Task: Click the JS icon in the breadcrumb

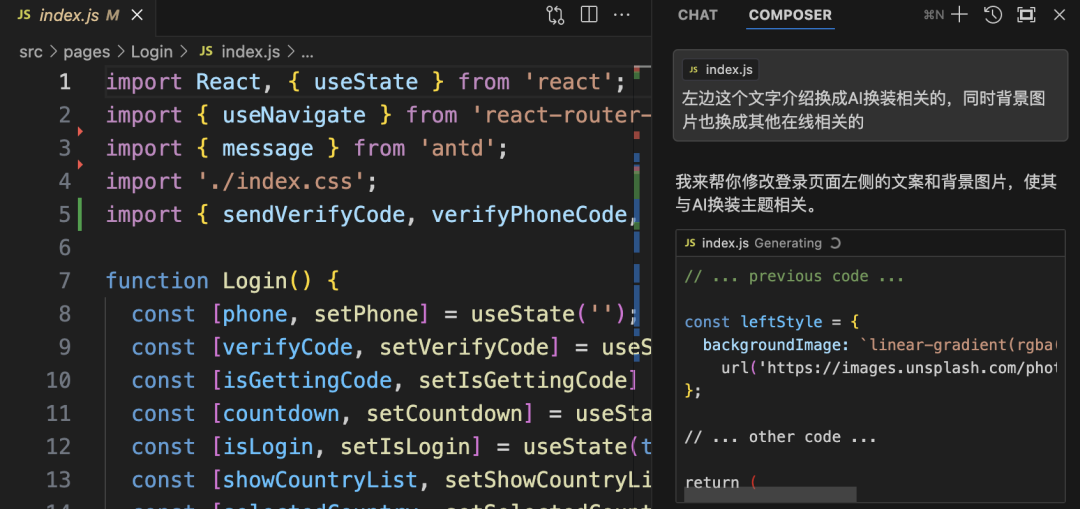Action: pos(206,52)
